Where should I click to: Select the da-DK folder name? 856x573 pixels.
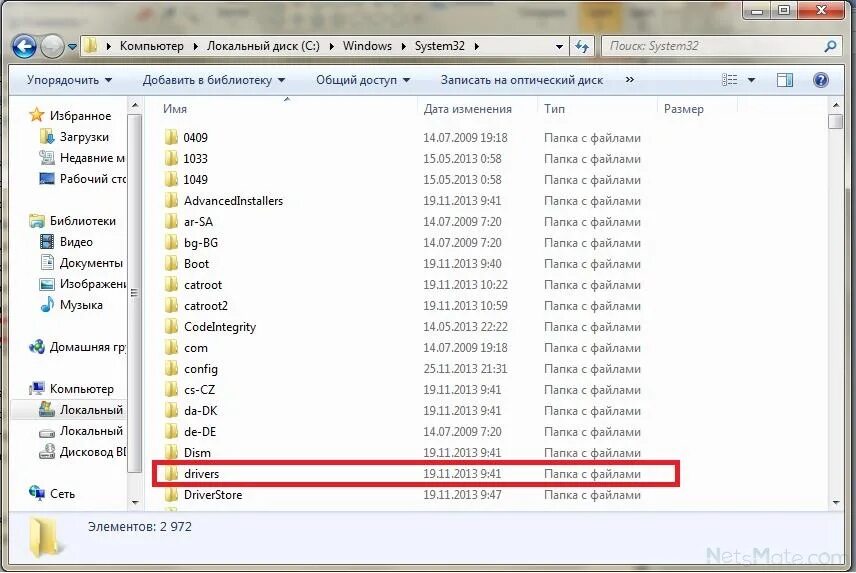click(200, 410)
